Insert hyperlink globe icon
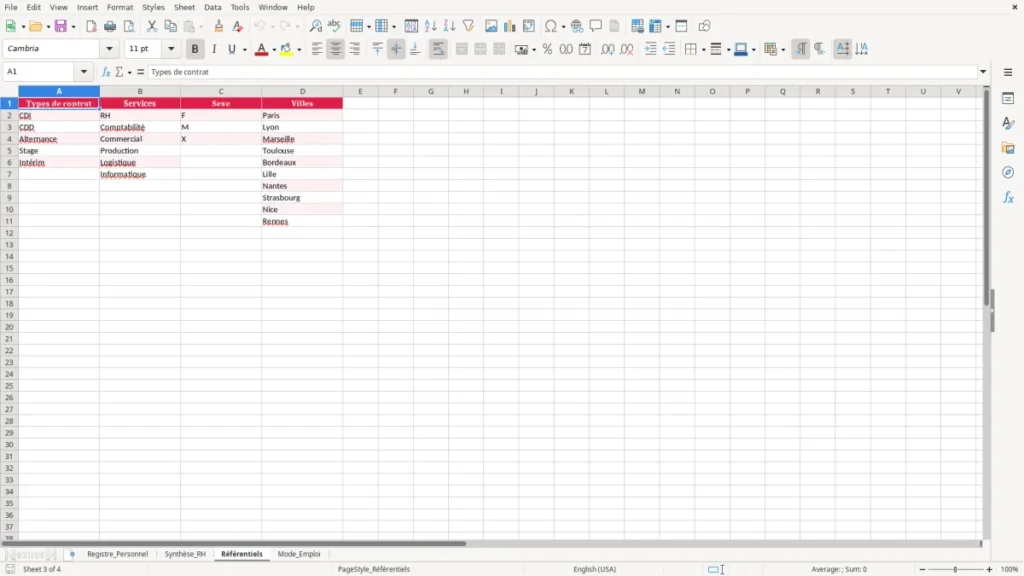 pos(577,26)
